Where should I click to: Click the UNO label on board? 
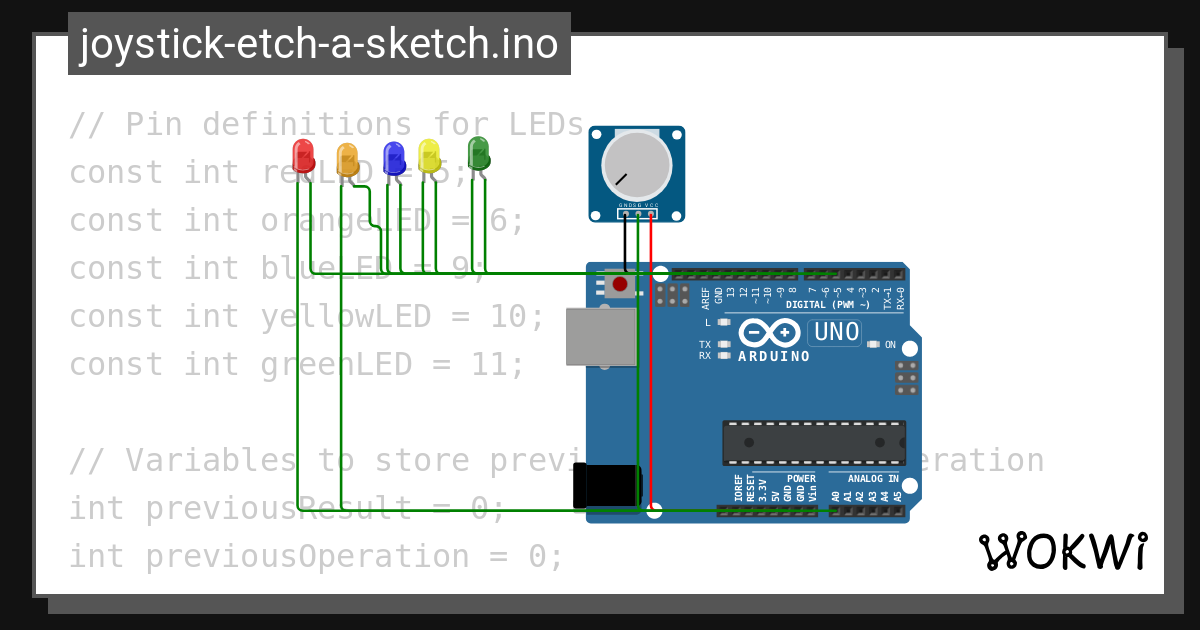[835, 332]
